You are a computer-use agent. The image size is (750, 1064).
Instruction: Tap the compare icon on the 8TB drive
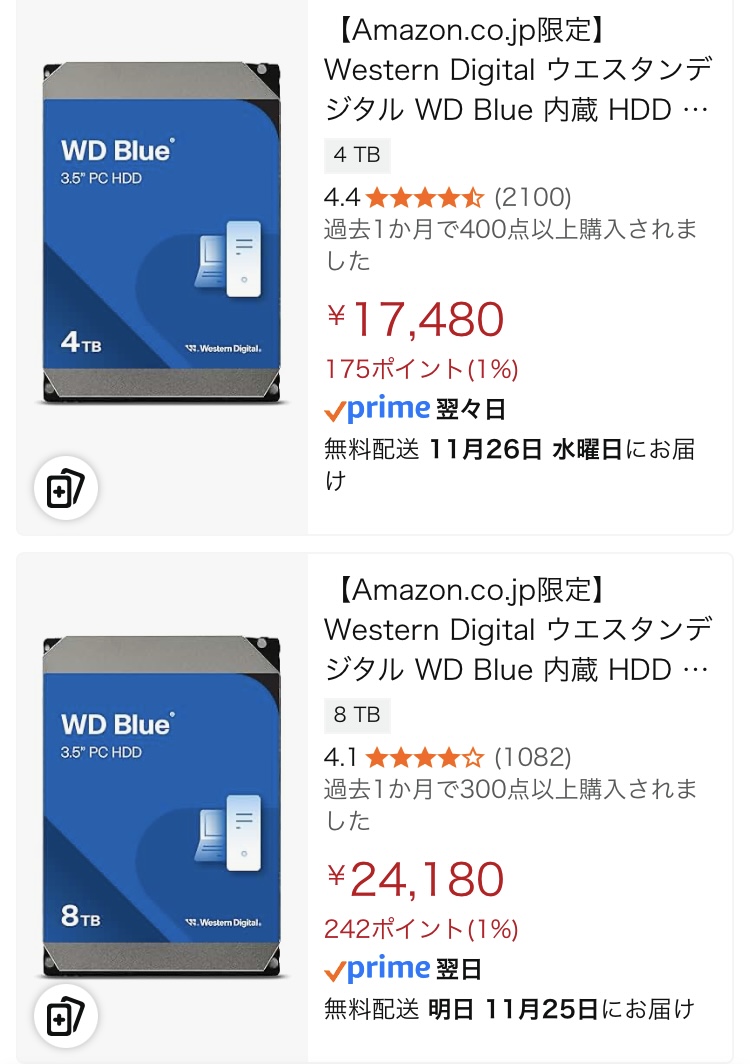(66, 1018)
